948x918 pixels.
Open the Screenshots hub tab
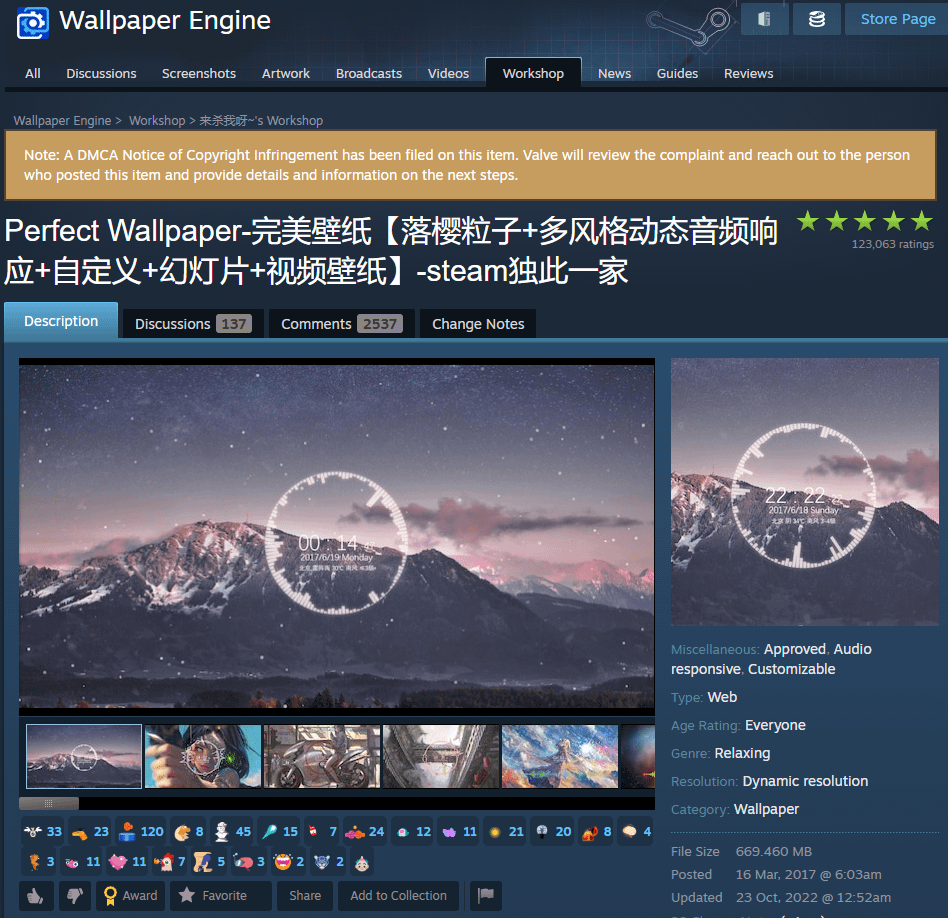[x=199, y=73]
